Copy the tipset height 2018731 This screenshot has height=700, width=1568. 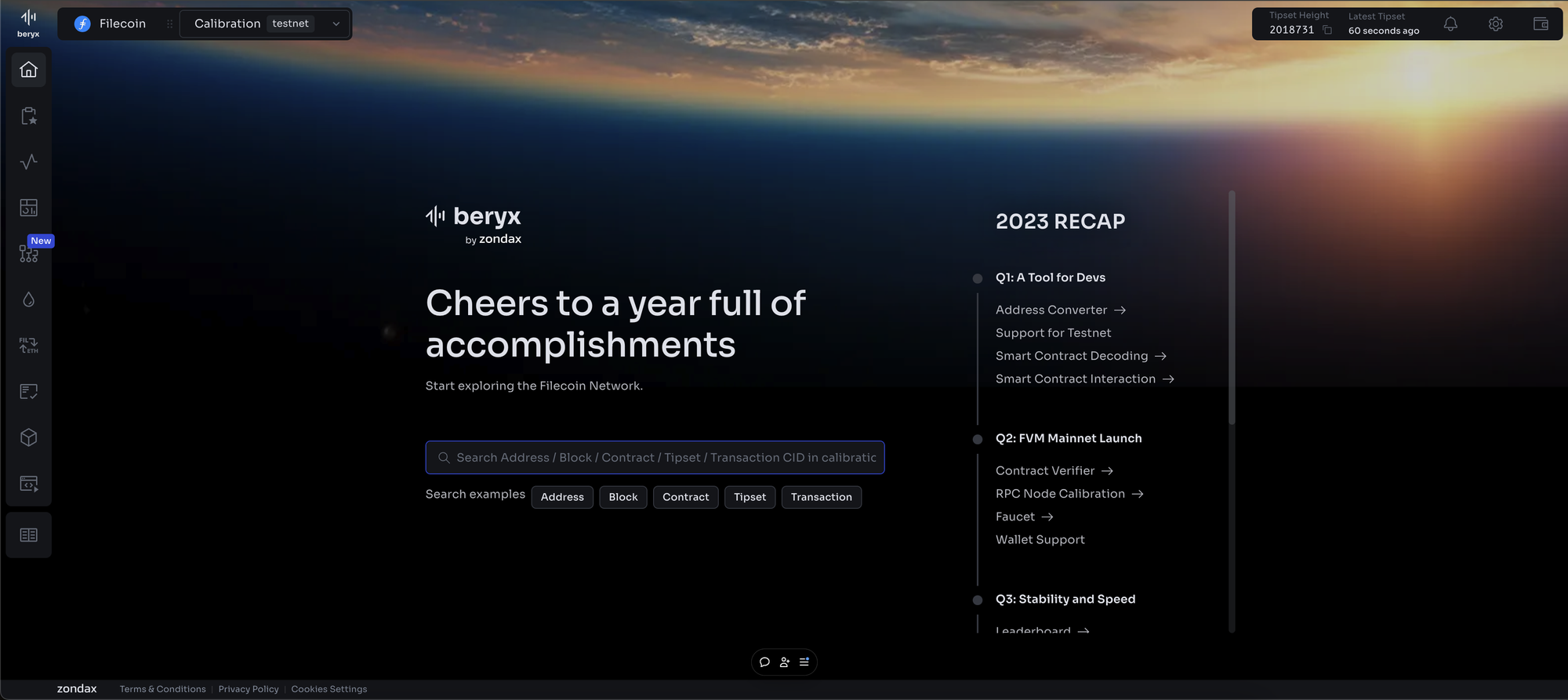pos(1327,30)
